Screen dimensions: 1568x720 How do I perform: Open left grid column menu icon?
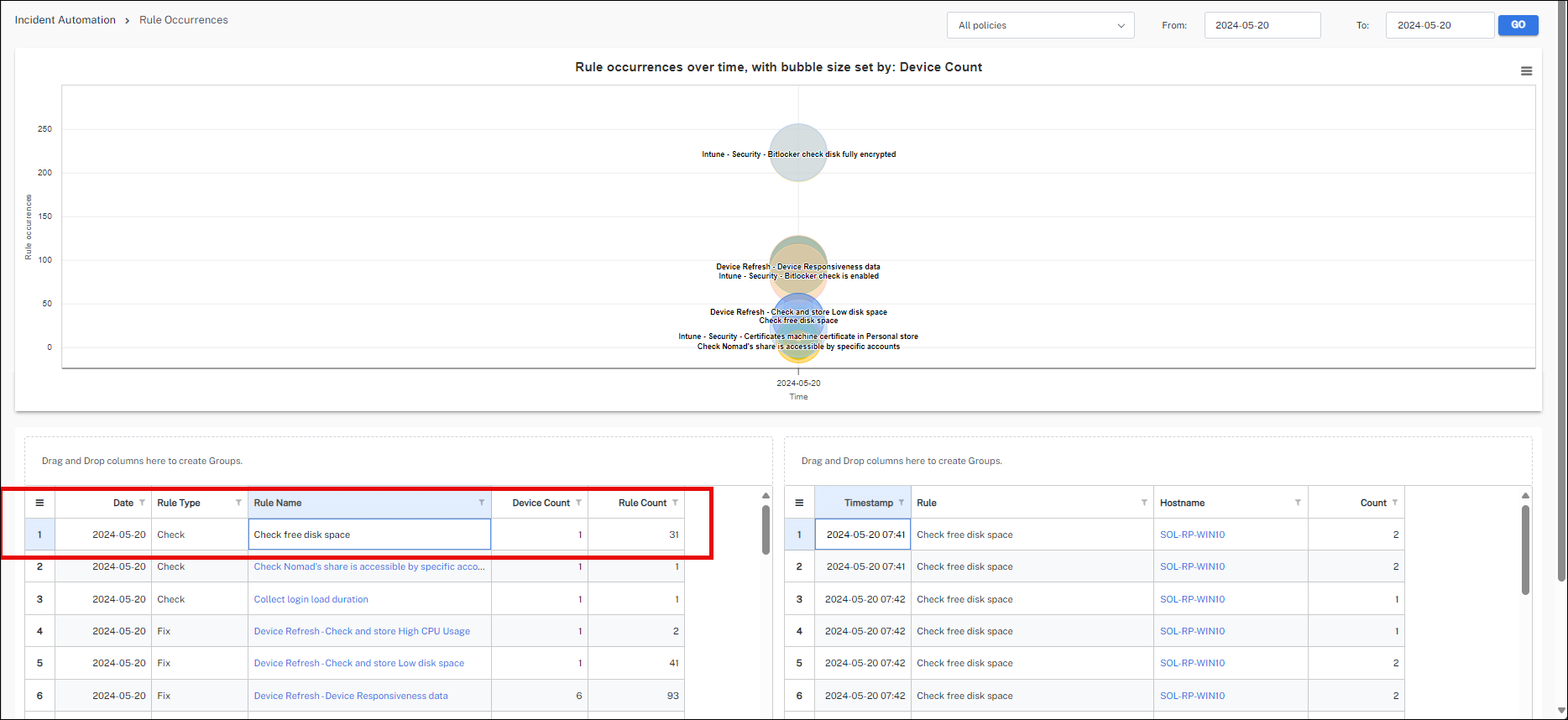[x=39, y=503]
